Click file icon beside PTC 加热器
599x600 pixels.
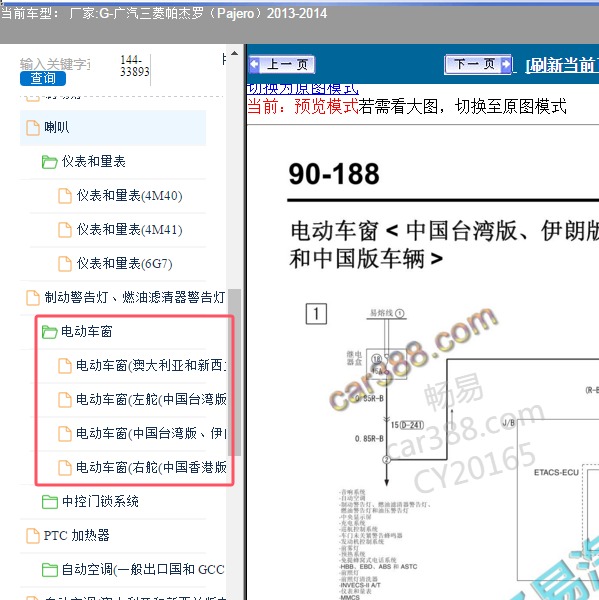pos(33,535)
